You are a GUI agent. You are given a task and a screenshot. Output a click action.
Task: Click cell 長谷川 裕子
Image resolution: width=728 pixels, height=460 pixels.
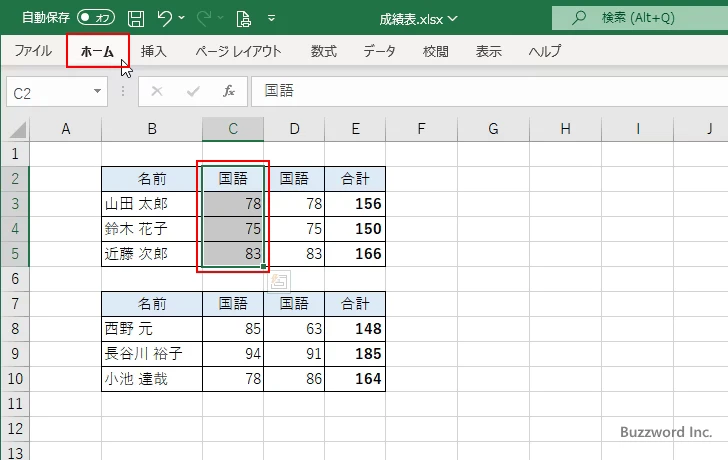152,354
